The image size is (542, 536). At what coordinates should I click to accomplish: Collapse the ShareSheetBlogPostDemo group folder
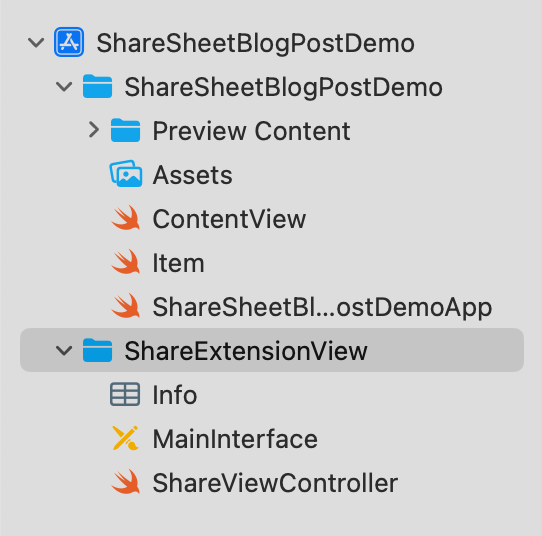tap(64, 86)
